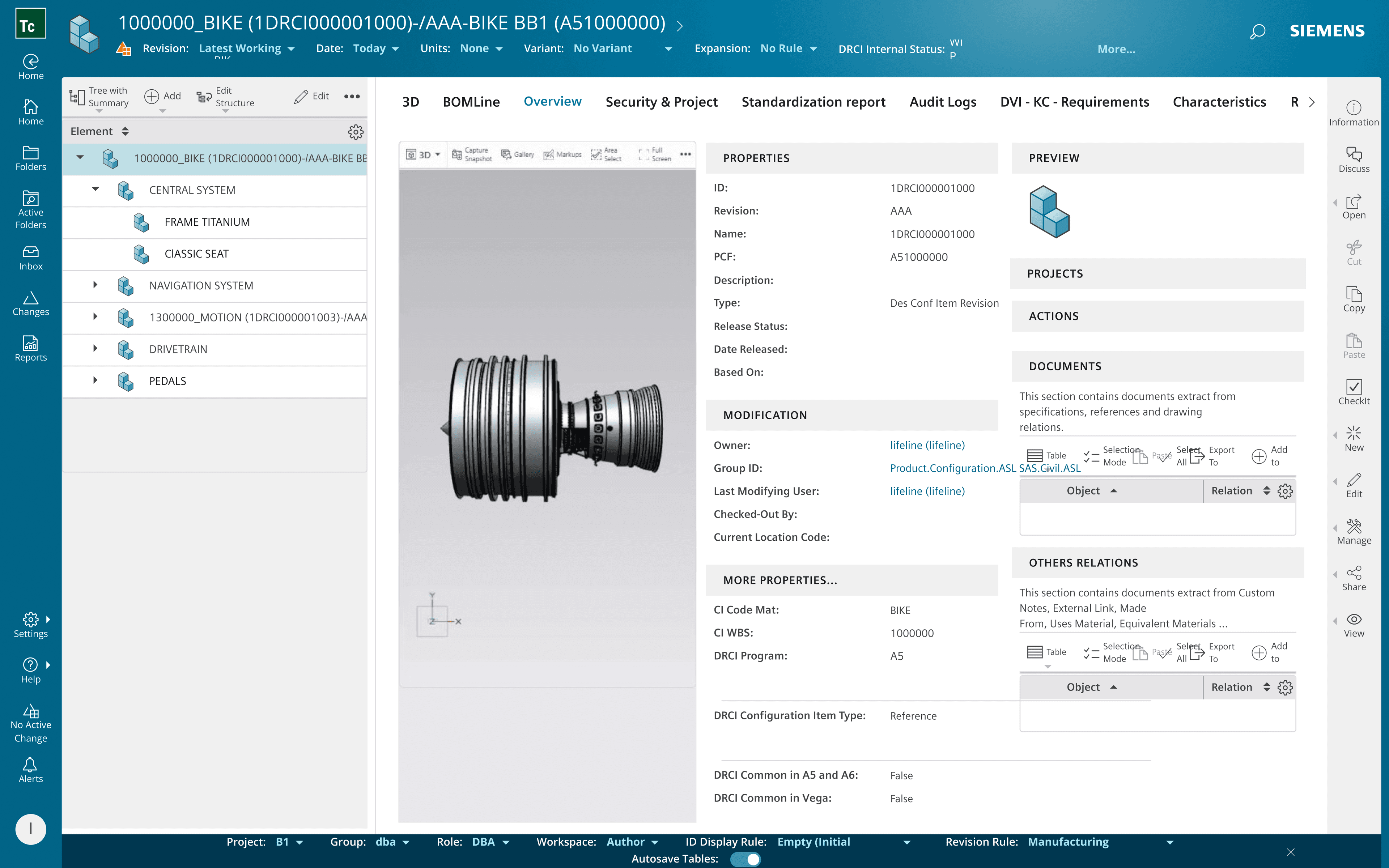Toggle Selection Mode in Others Relations section
This screenshot has height=868, width=1389.
point(1112,652)
